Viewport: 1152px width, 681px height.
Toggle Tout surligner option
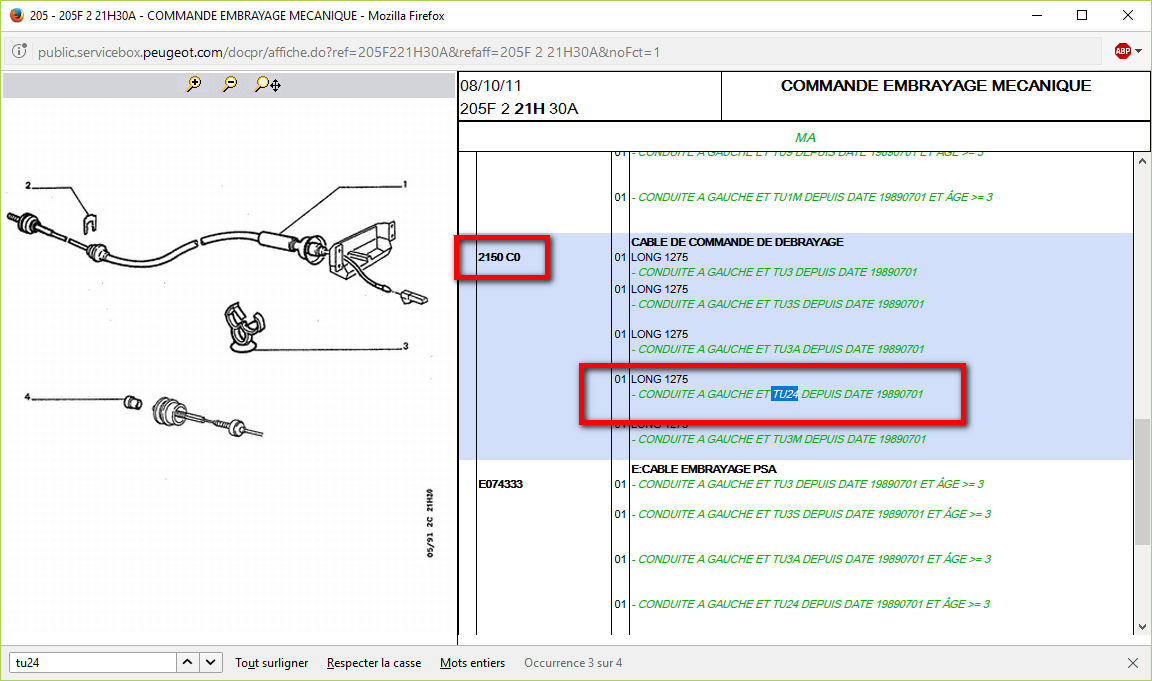[x=272, y=663]
